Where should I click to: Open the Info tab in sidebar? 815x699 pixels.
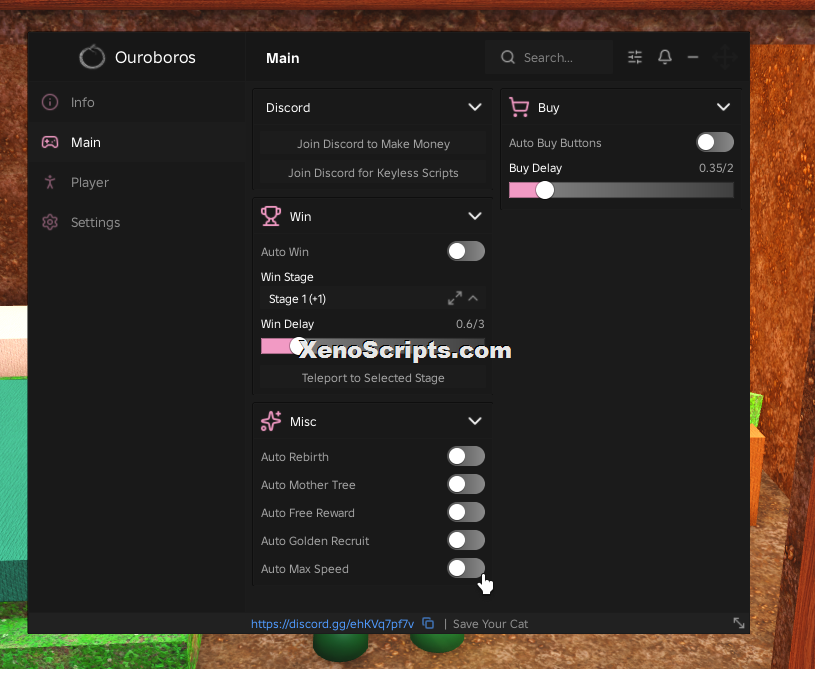coord(136,102)
